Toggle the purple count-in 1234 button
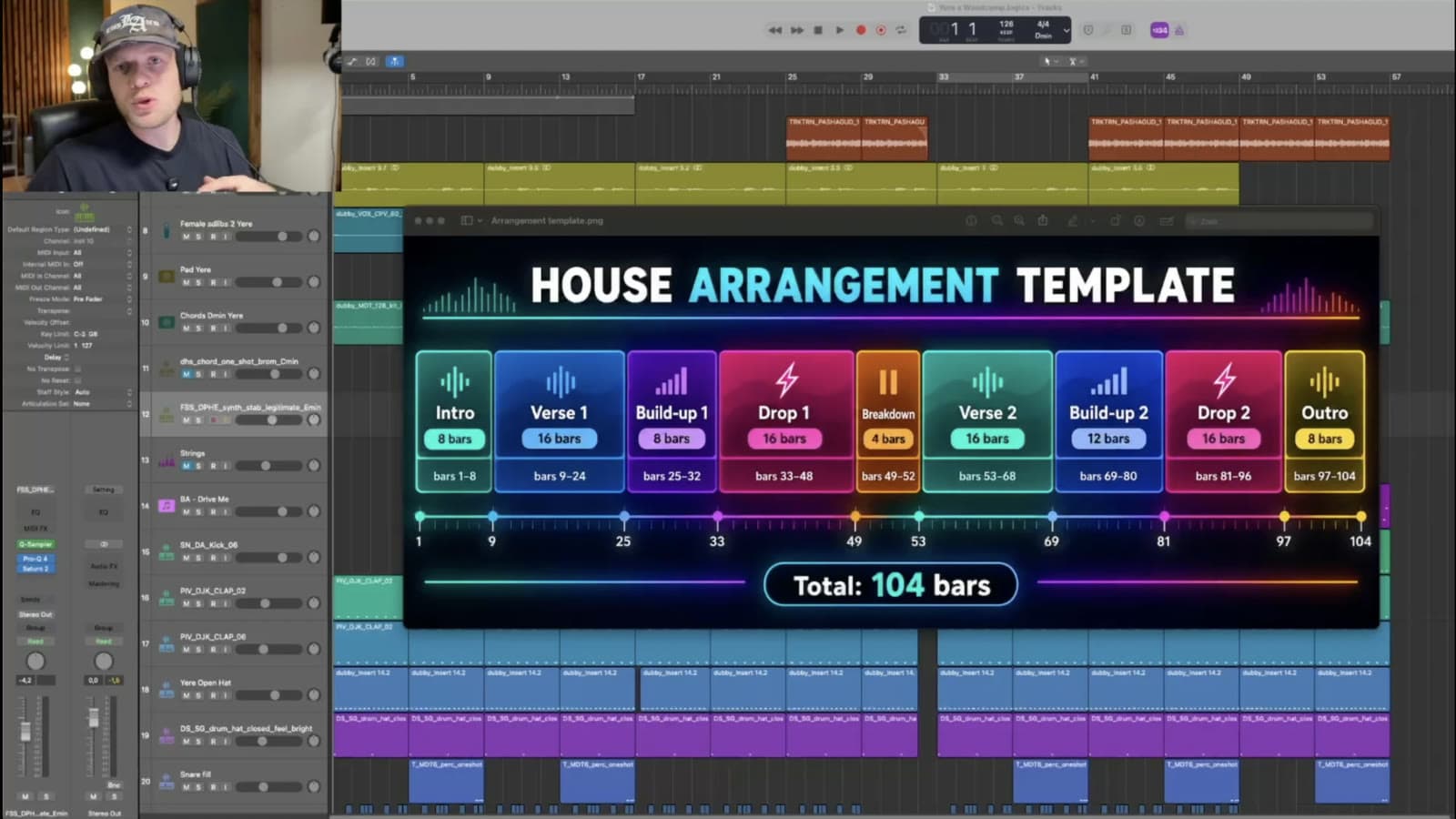The height and width of the screenshot is (819, 1456). coord(1159,30)
